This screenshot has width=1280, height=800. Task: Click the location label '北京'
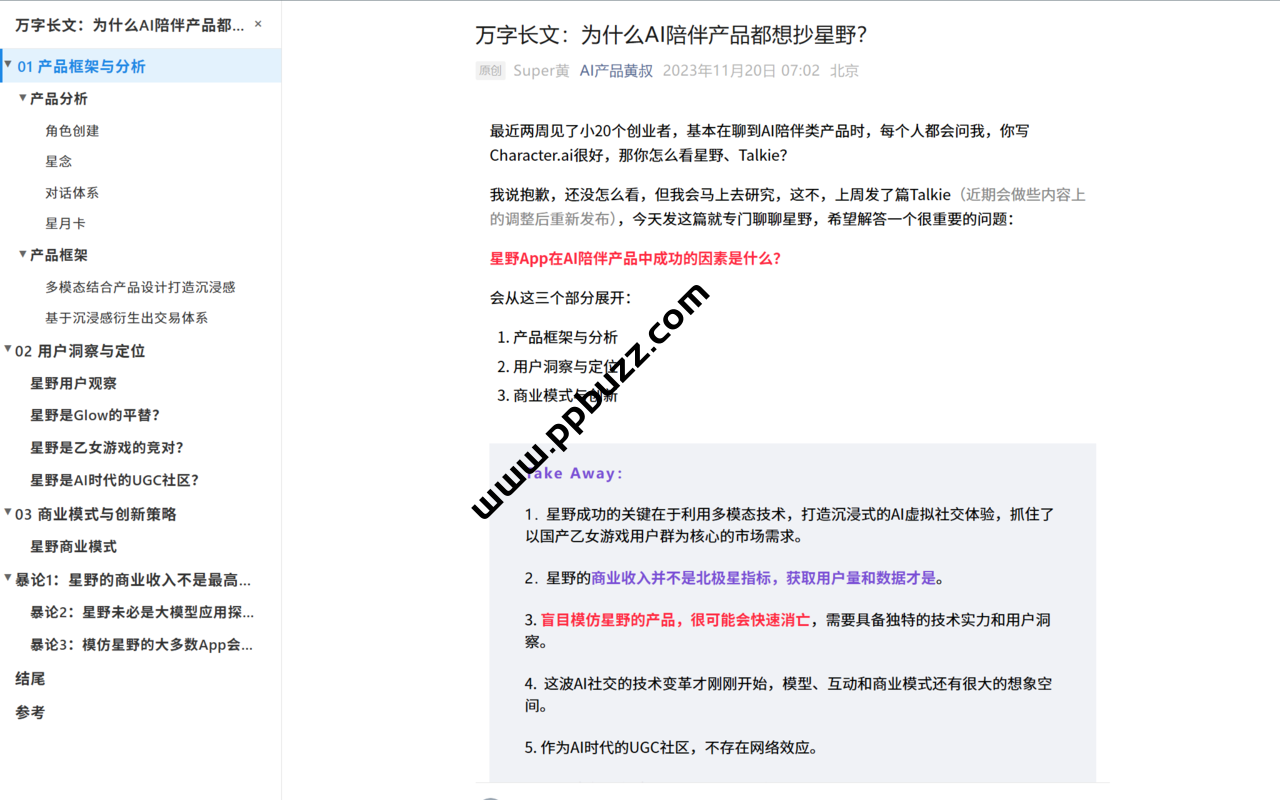click(844, 71)
